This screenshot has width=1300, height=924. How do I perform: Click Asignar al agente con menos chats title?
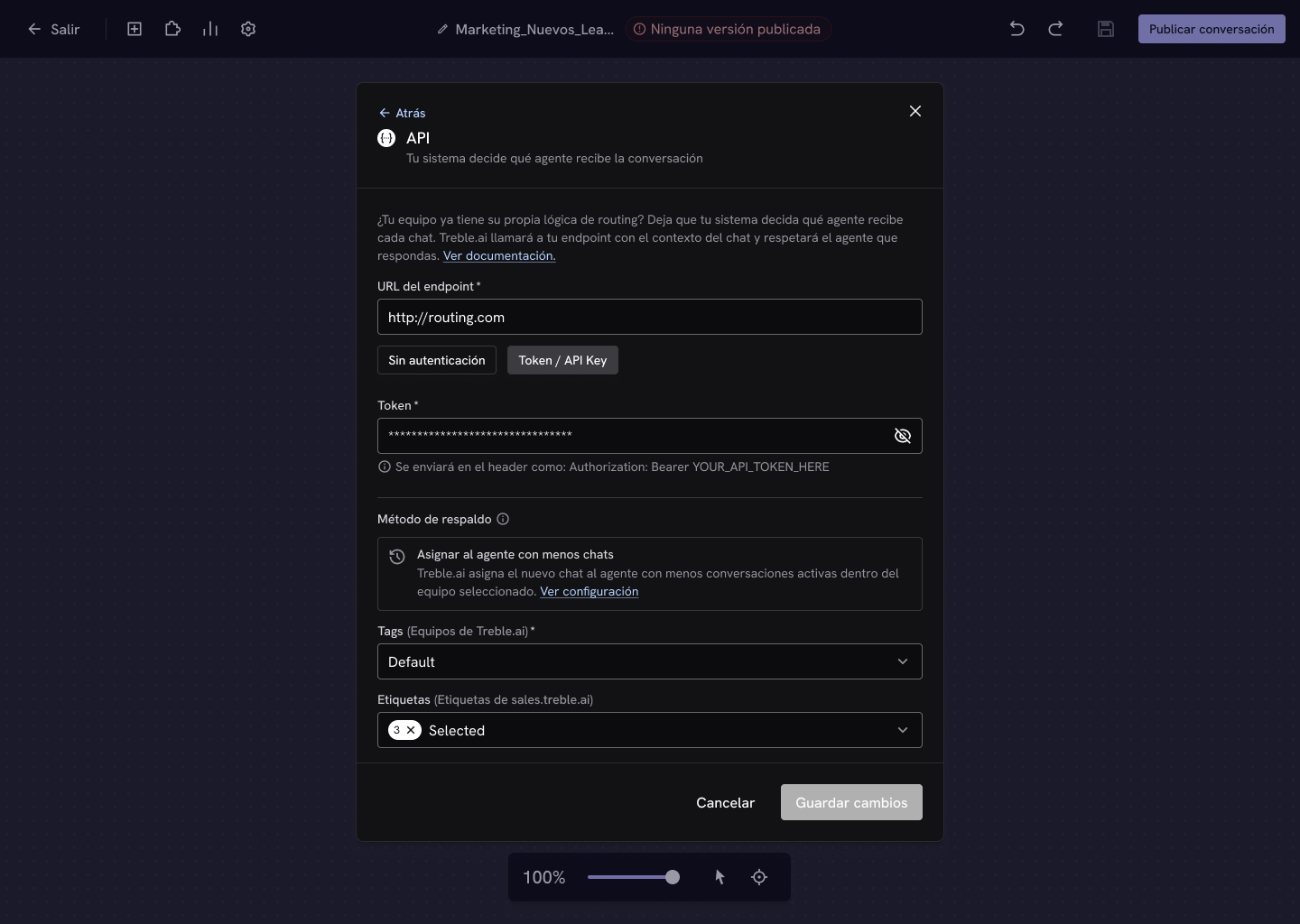click(515, 554)
